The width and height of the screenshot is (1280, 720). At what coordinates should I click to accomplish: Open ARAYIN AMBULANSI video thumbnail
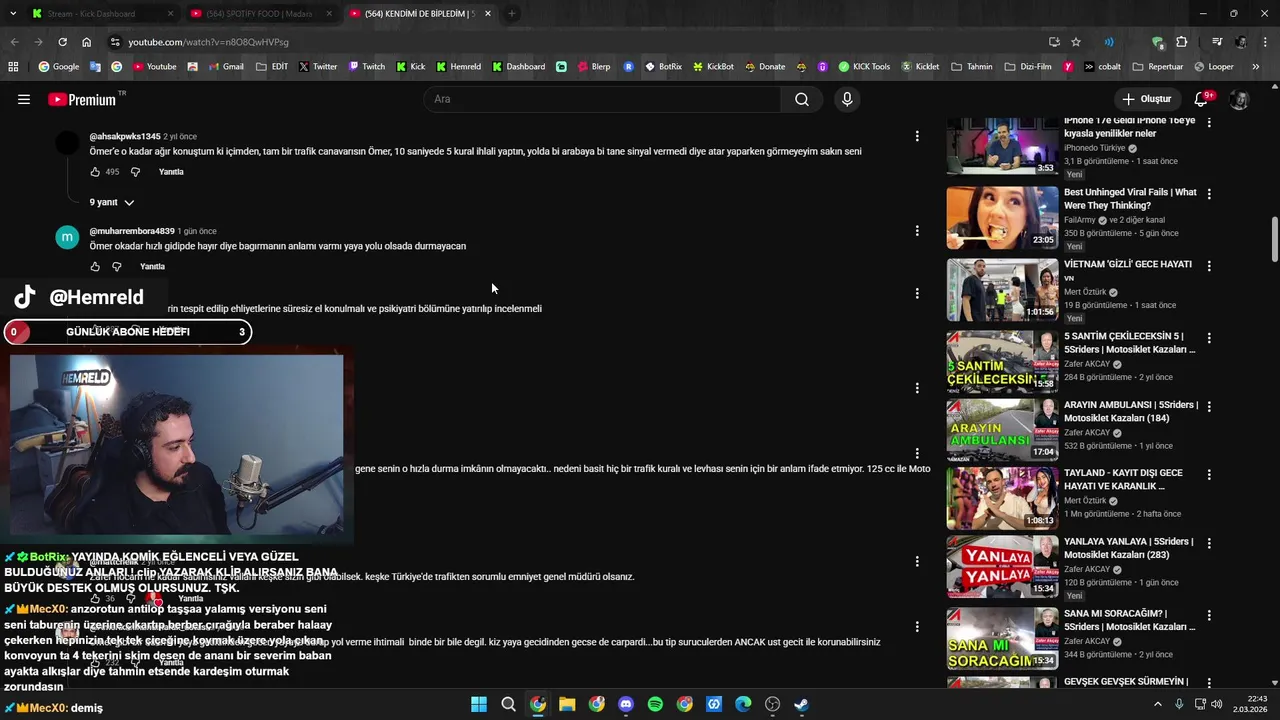1002,430
